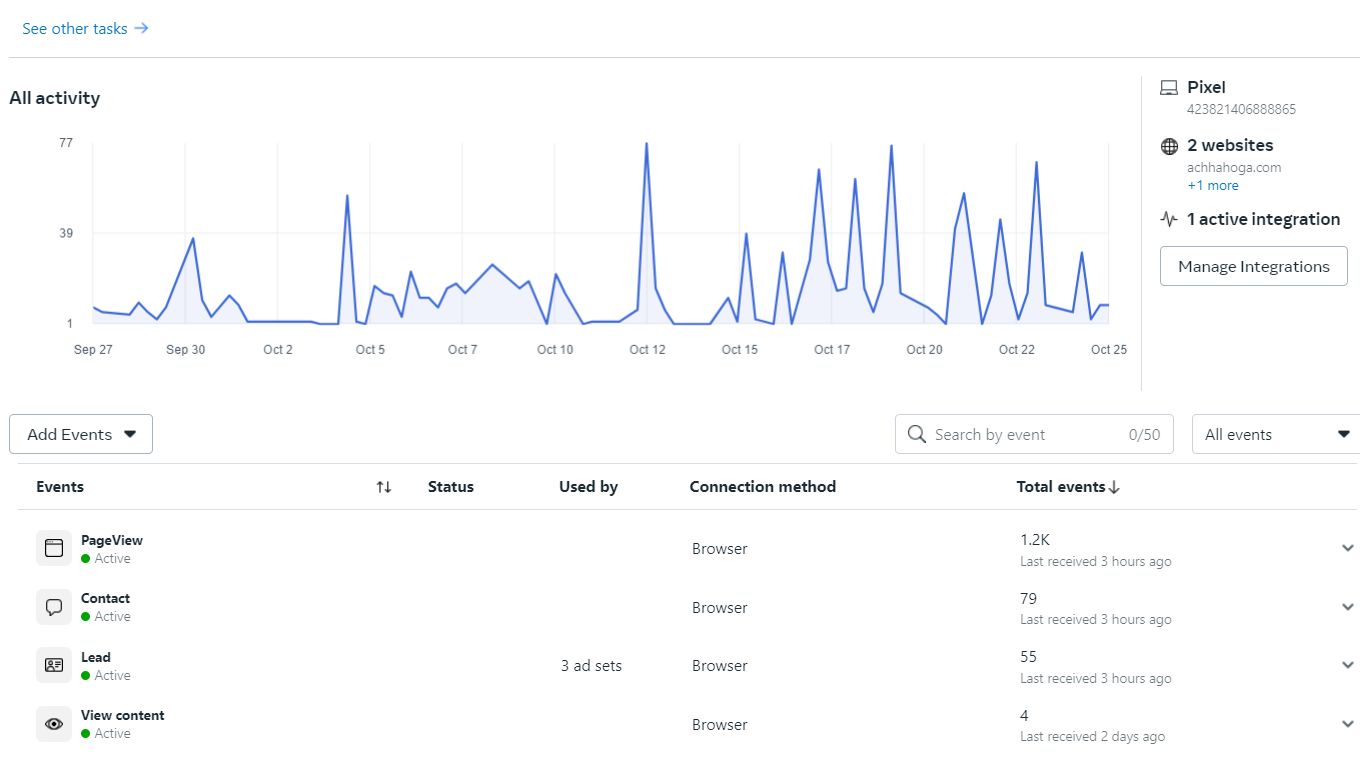Screen dimensions: 1360x762
Task: Click the Lead event ID card icon
Action: 54,665
